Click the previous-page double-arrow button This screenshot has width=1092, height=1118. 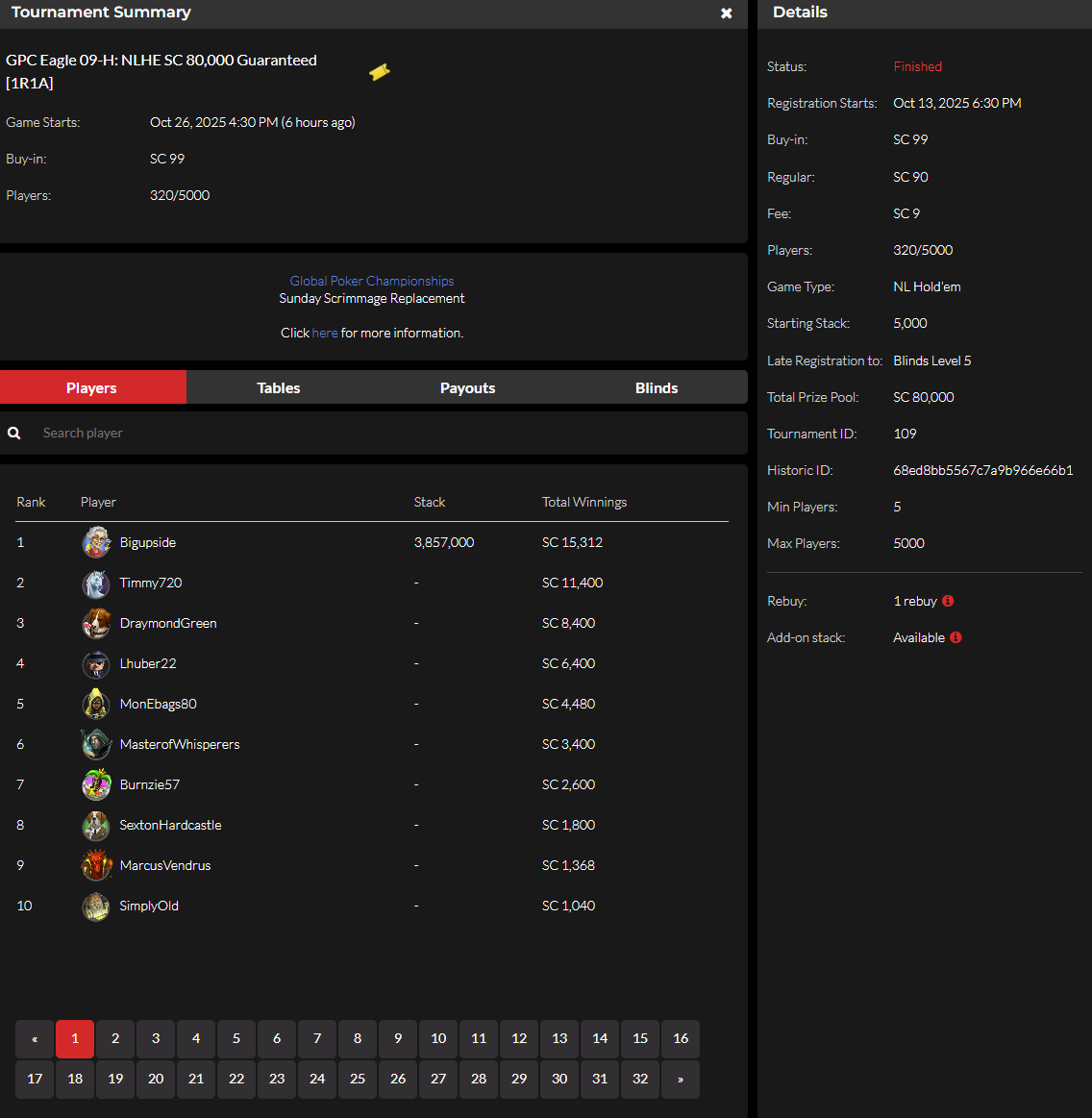click(x=34, y=1039)
